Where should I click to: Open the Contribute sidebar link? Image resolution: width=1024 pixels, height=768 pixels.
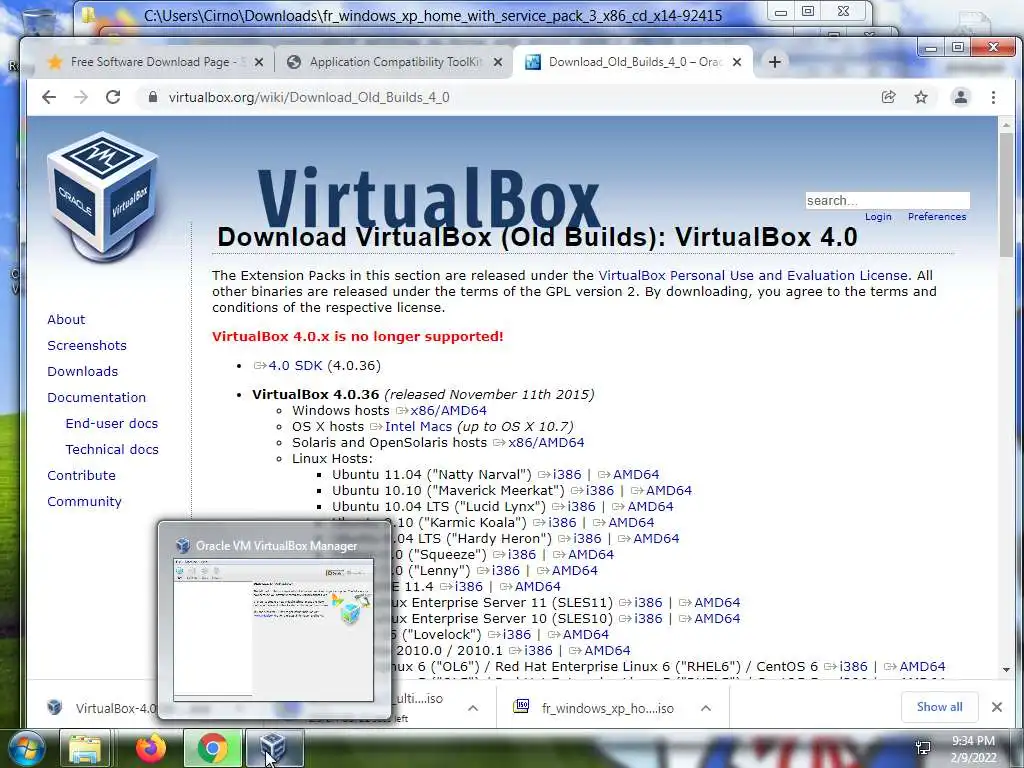click(81, 475)
